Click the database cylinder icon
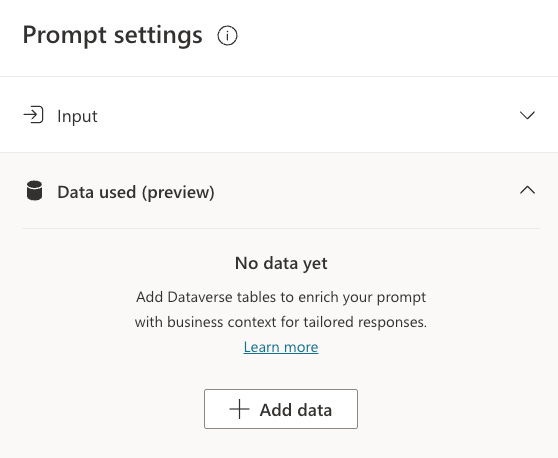The width and height of the screenshot is (558, 458). (35, 191)
